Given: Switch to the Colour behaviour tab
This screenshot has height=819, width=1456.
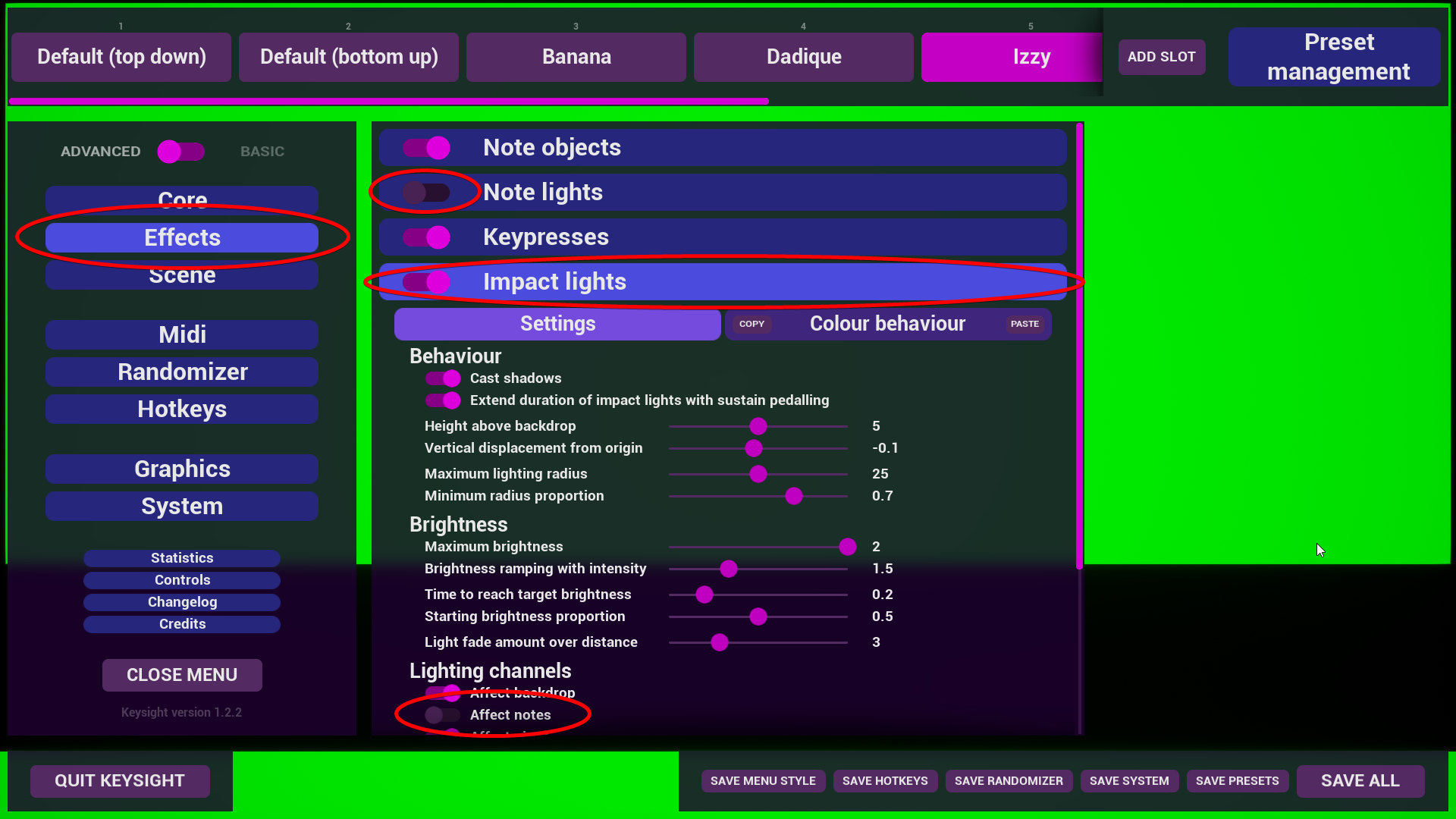Looking at the screenshot, I should tap(887, 324).
